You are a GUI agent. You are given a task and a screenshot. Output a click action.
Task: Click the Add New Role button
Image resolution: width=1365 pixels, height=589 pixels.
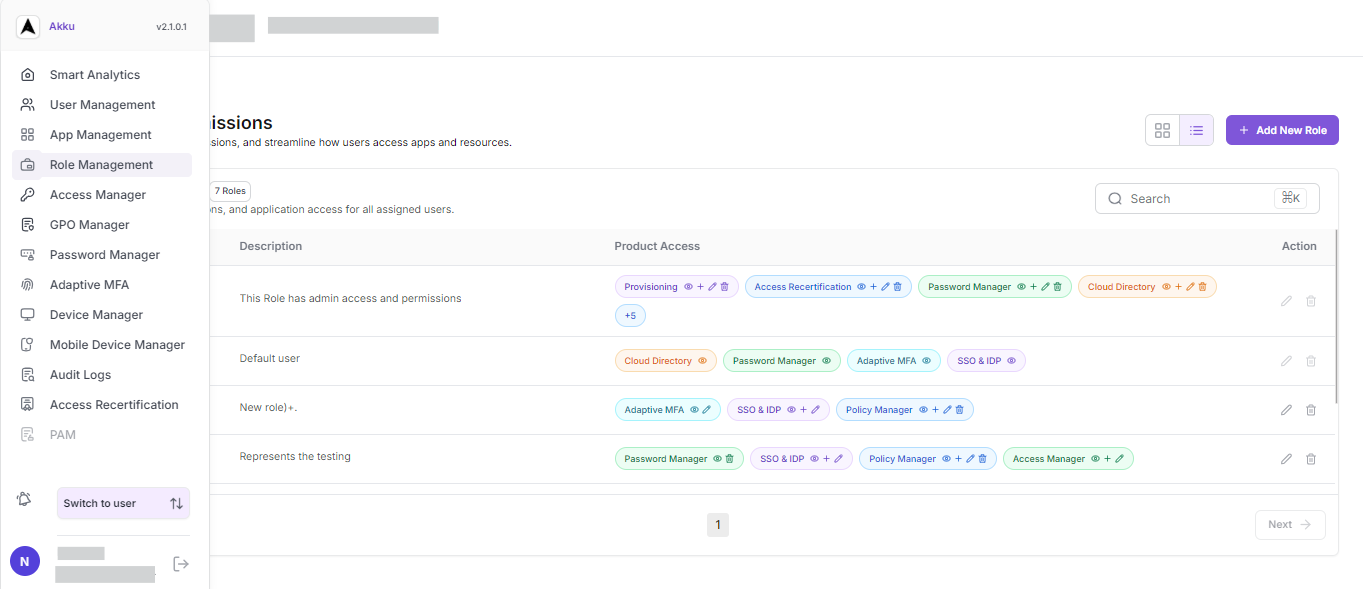[1282, 130]
